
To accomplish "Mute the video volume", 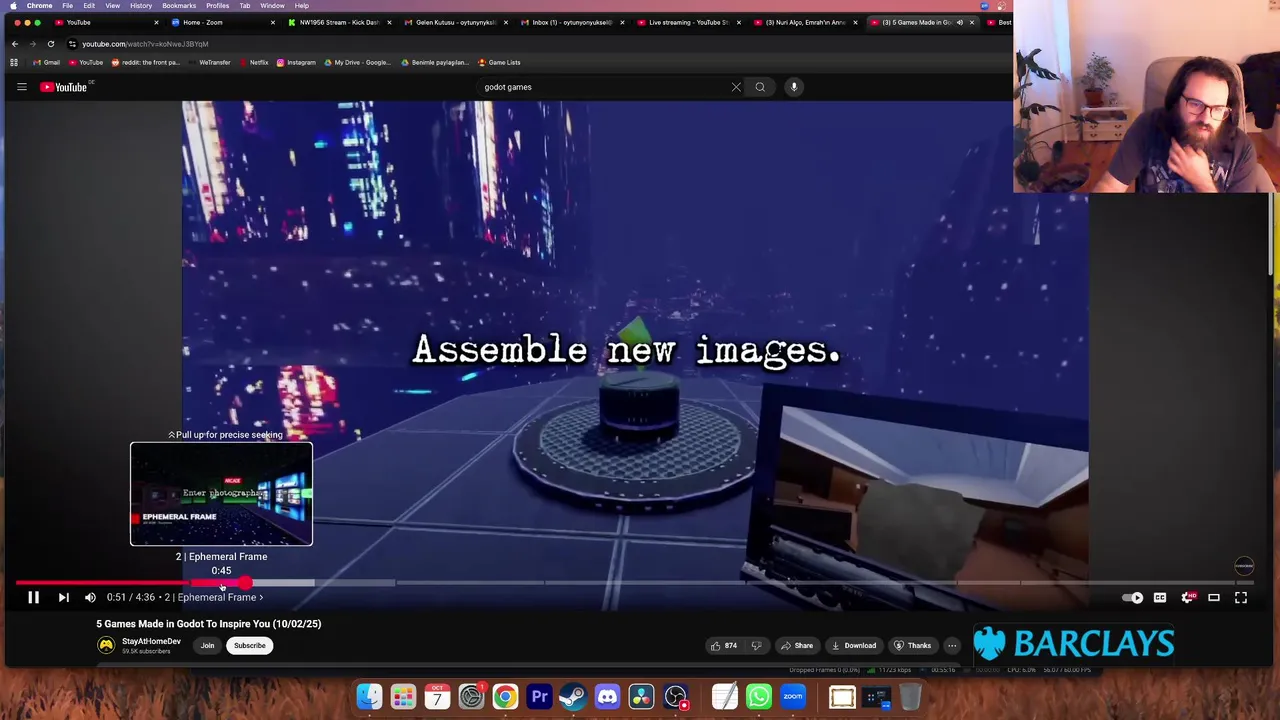I will click(x=90, y=597).
